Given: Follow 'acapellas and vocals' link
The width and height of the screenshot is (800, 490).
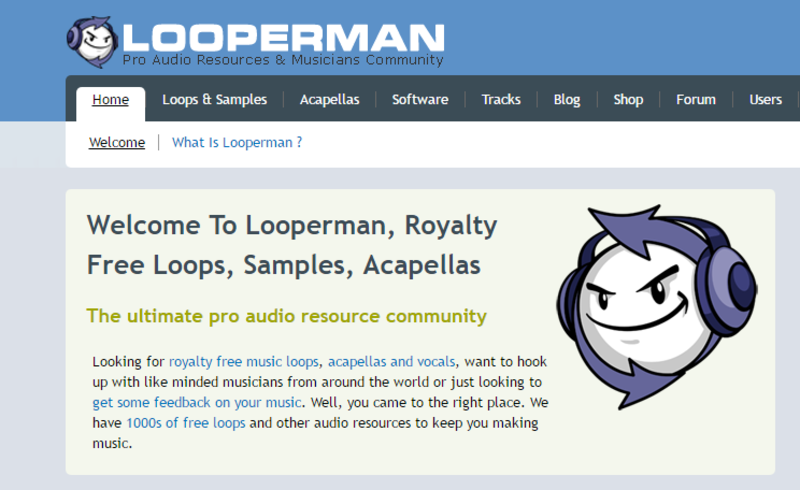Looking at the screenshot, I should pyautogui.click(x=391, y=361).
